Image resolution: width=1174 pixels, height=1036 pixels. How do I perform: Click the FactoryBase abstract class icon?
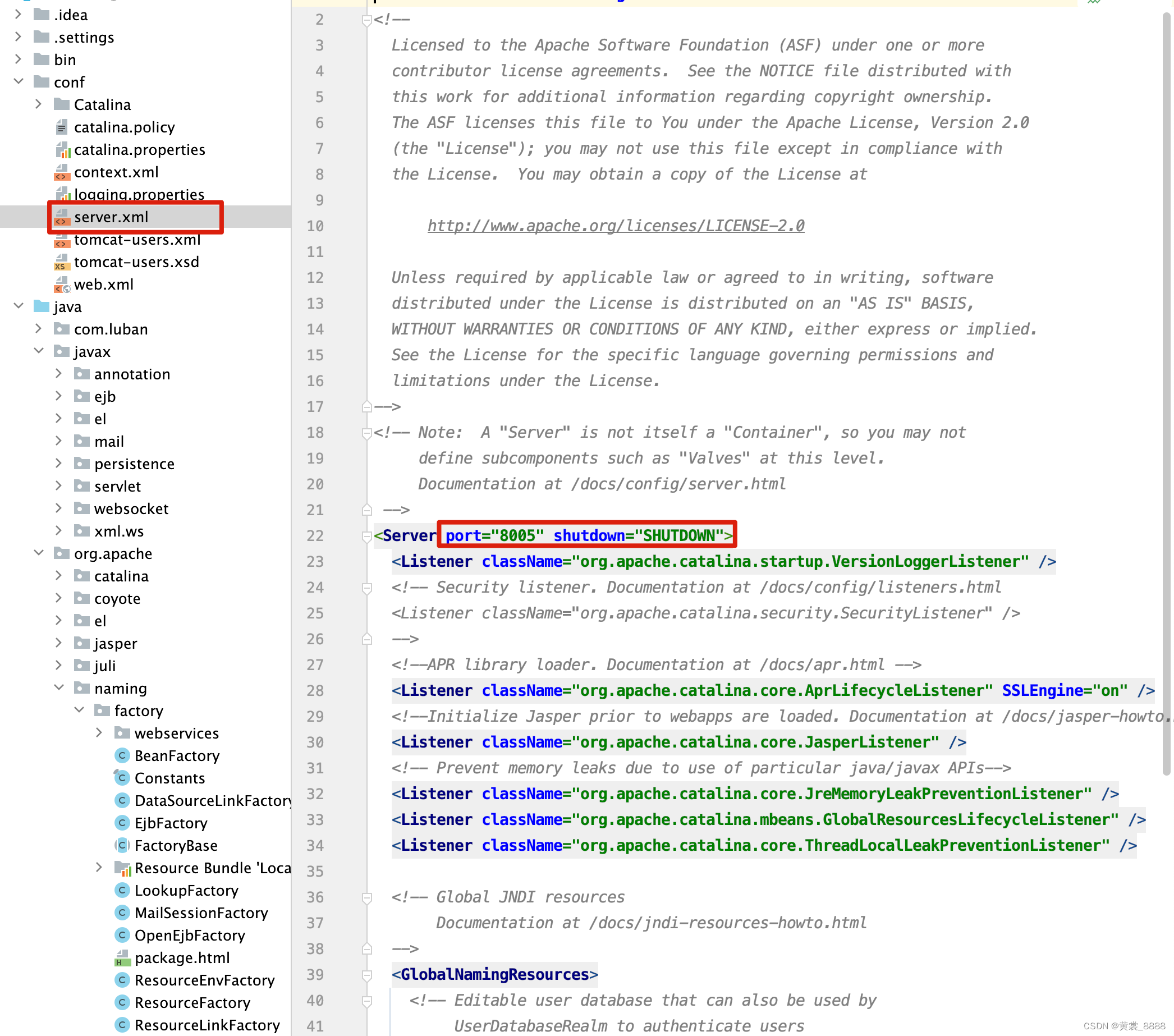pyautogui.click(x=122, y=845)
